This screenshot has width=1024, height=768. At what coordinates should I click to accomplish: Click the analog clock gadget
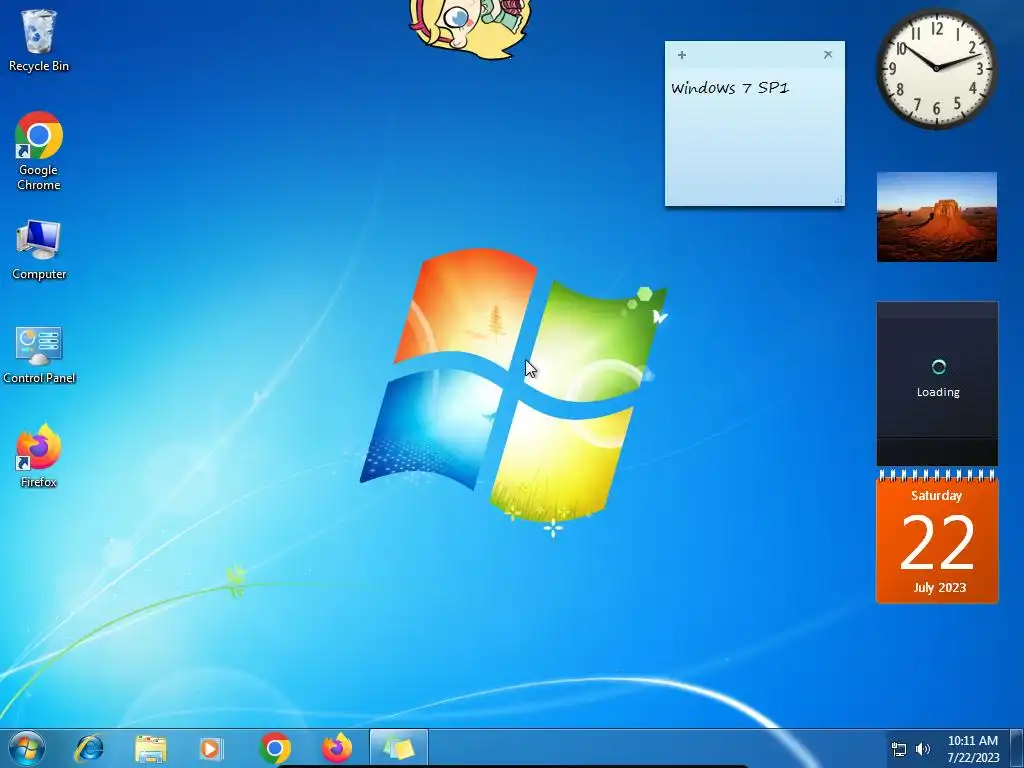[x=936, y=68]
